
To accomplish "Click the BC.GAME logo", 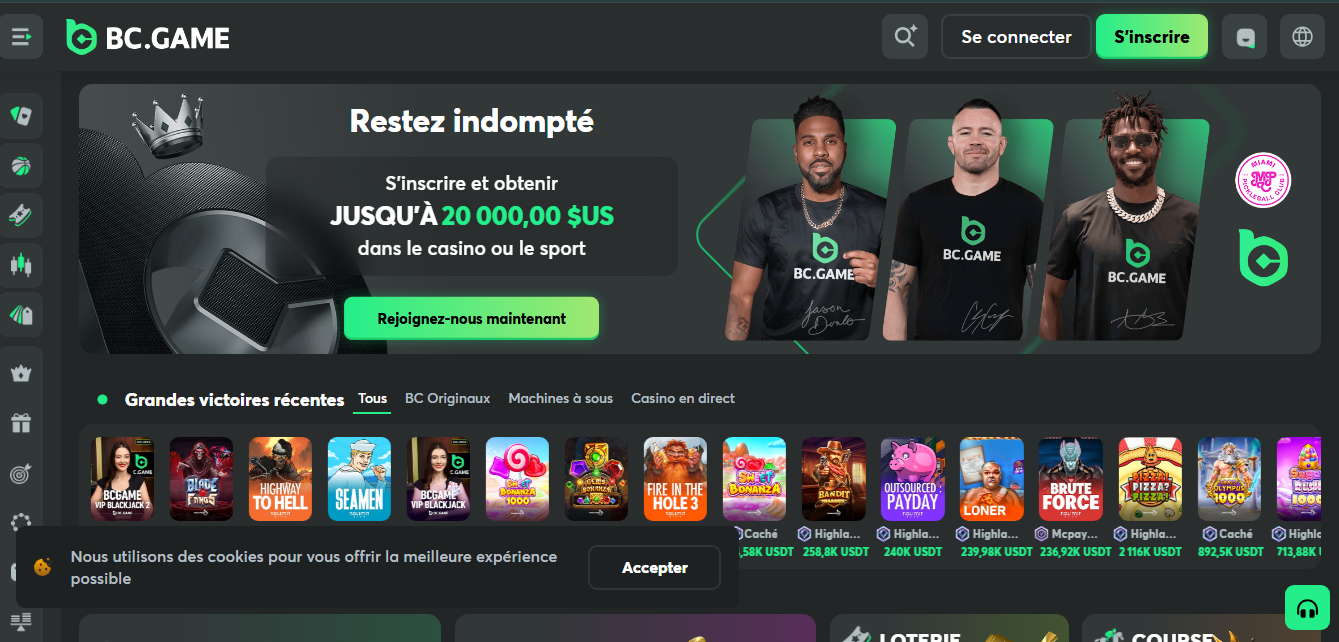I will (148, 38).
